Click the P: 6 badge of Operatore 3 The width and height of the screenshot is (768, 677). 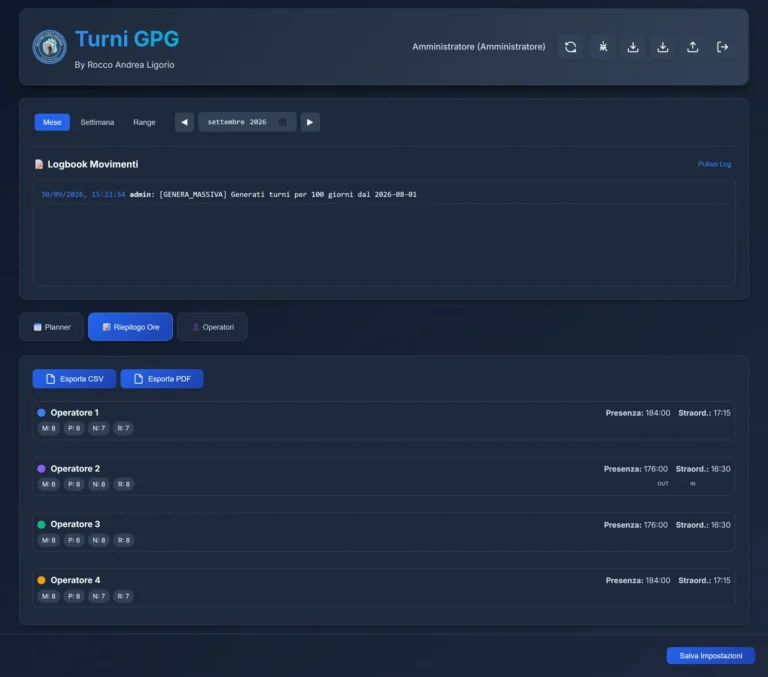pos(74,540)
